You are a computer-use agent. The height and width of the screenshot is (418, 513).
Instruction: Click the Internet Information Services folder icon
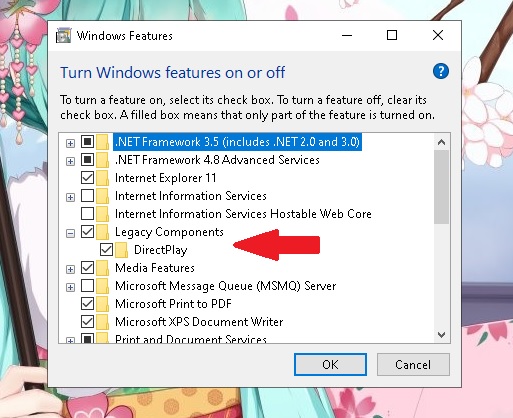click(103, 196)
